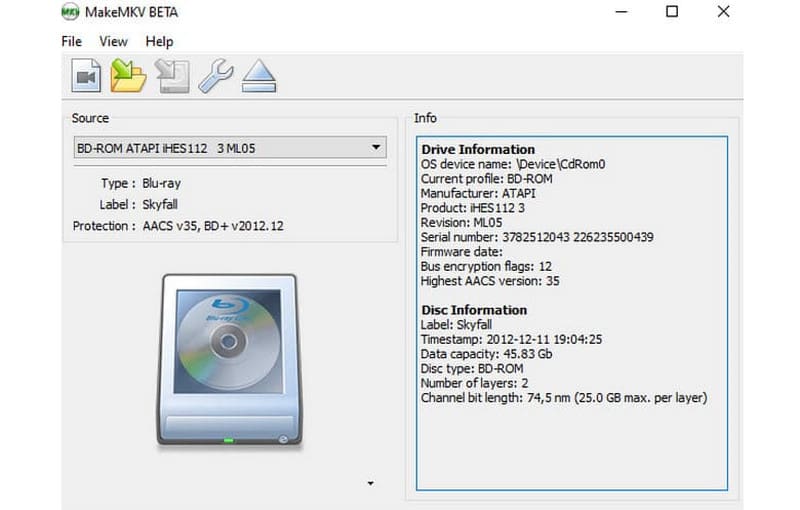Select the Timestamp 2012-12-11 line
This screenshot has width=800, height=510.
click(511, 340)
